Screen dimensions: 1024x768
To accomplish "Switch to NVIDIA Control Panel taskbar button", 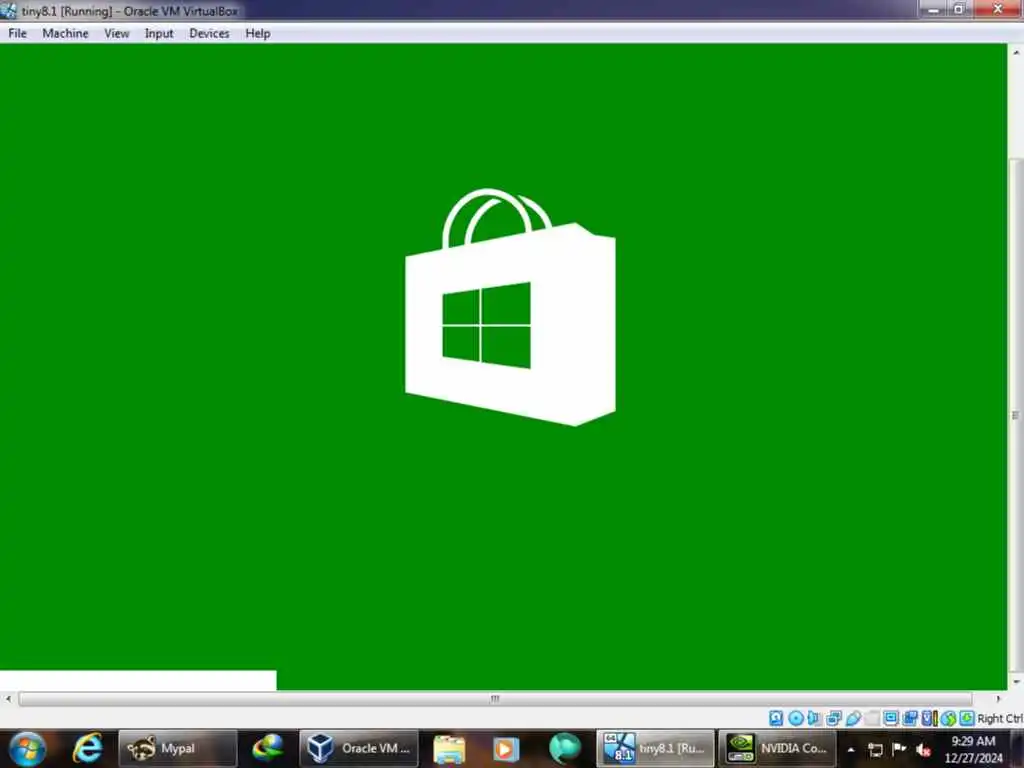I will point(777,748).
